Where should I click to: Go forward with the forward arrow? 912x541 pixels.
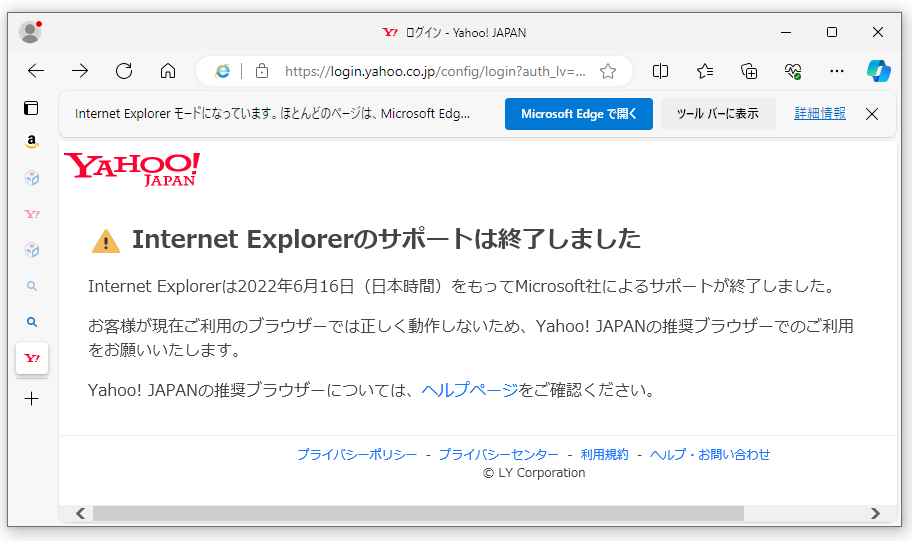(x=80, y=71)
